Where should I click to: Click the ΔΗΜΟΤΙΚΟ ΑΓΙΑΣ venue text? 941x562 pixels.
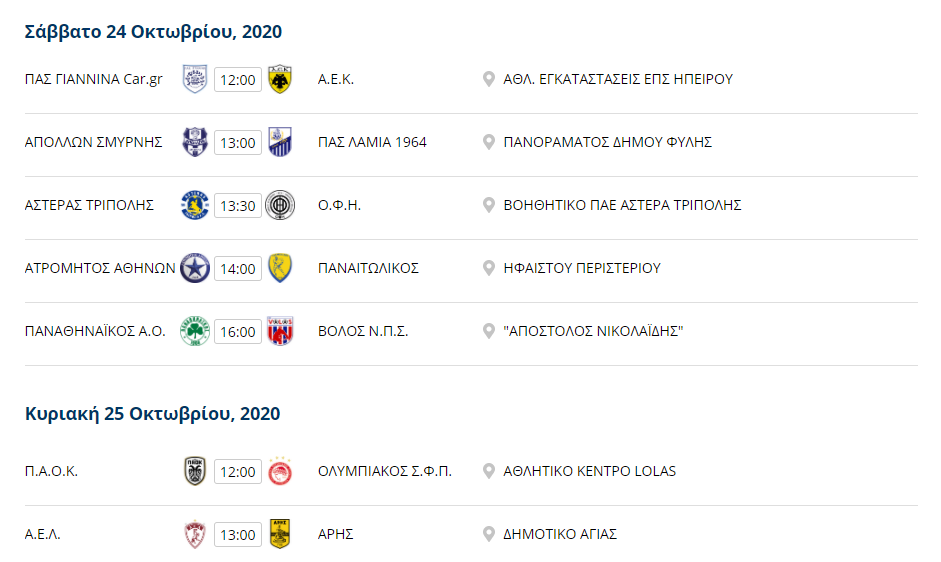[x=560, y=534]
